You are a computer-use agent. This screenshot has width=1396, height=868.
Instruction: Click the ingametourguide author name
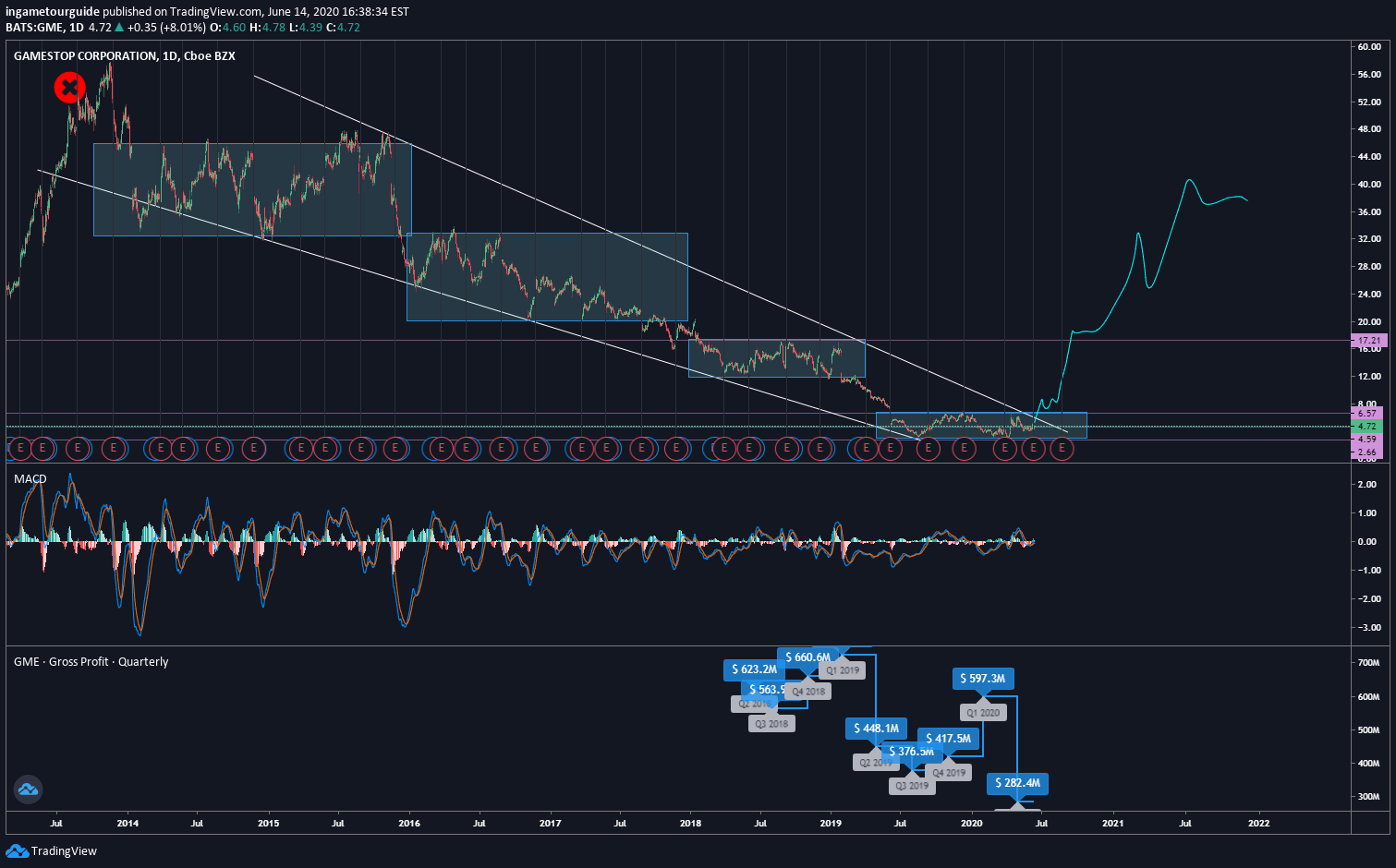pos(53,12)
